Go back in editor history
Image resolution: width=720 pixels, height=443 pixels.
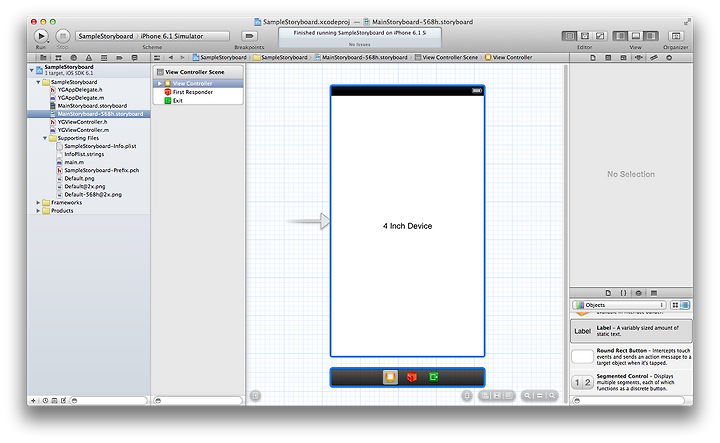(171, 58)
